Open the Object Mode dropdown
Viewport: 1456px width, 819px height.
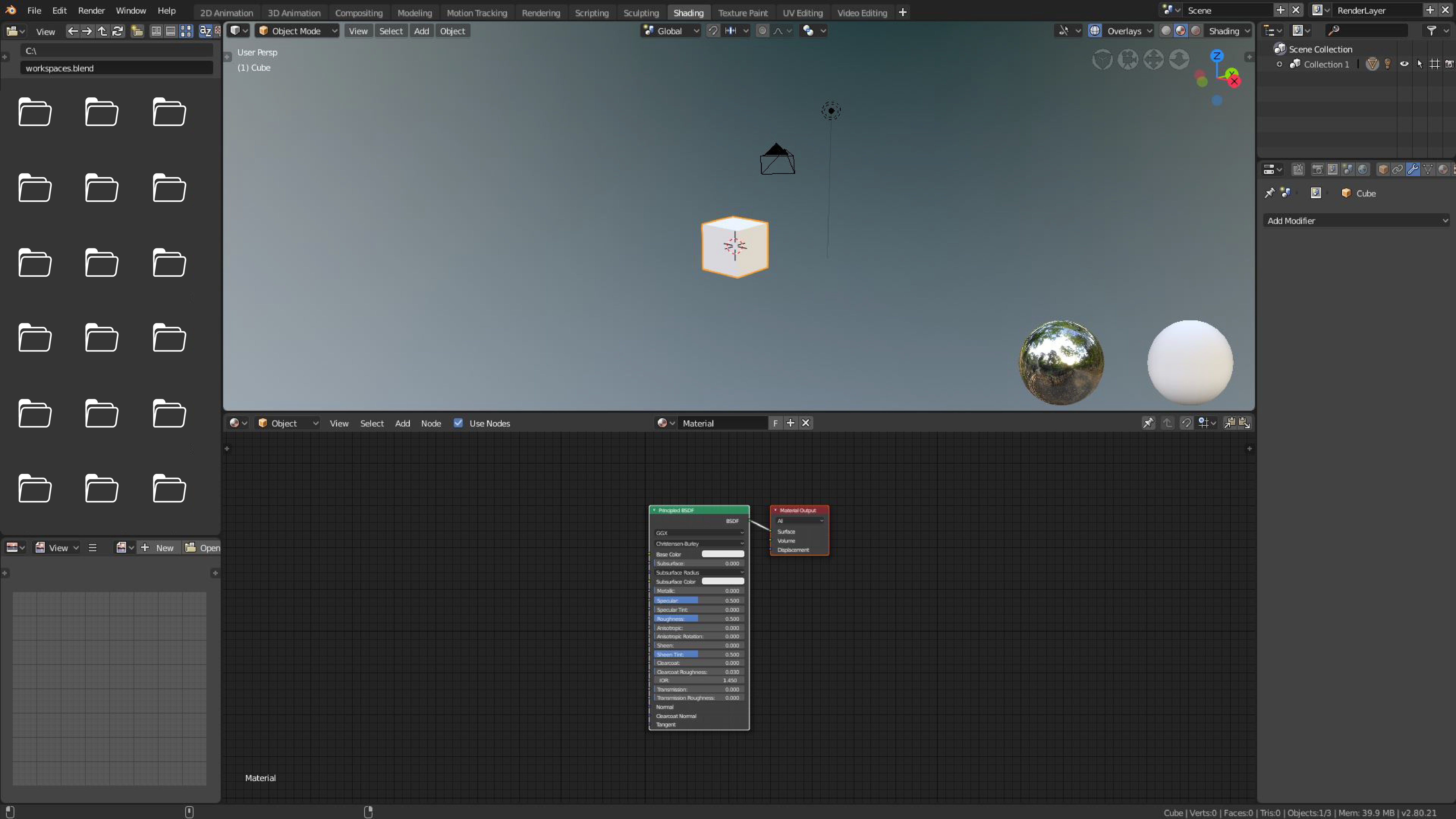[297, 31]
